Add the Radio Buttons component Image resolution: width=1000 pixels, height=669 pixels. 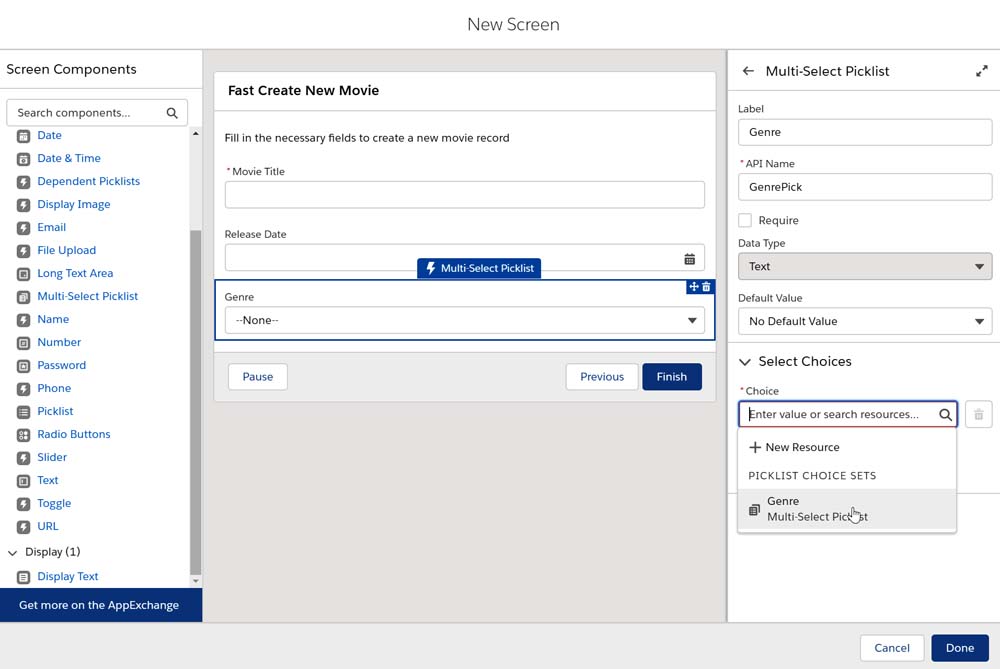pyautogui.click(x=73, y=434)
